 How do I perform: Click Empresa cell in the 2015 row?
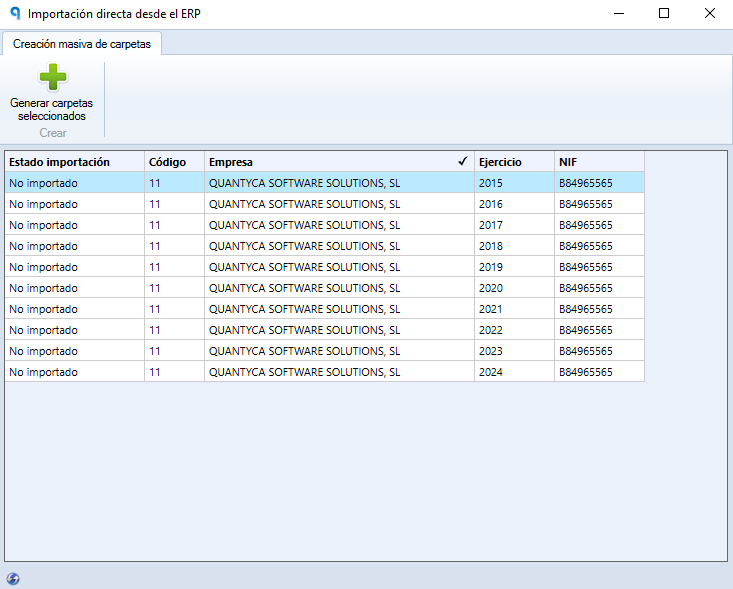pyautogui.click(x=339, y=183)
